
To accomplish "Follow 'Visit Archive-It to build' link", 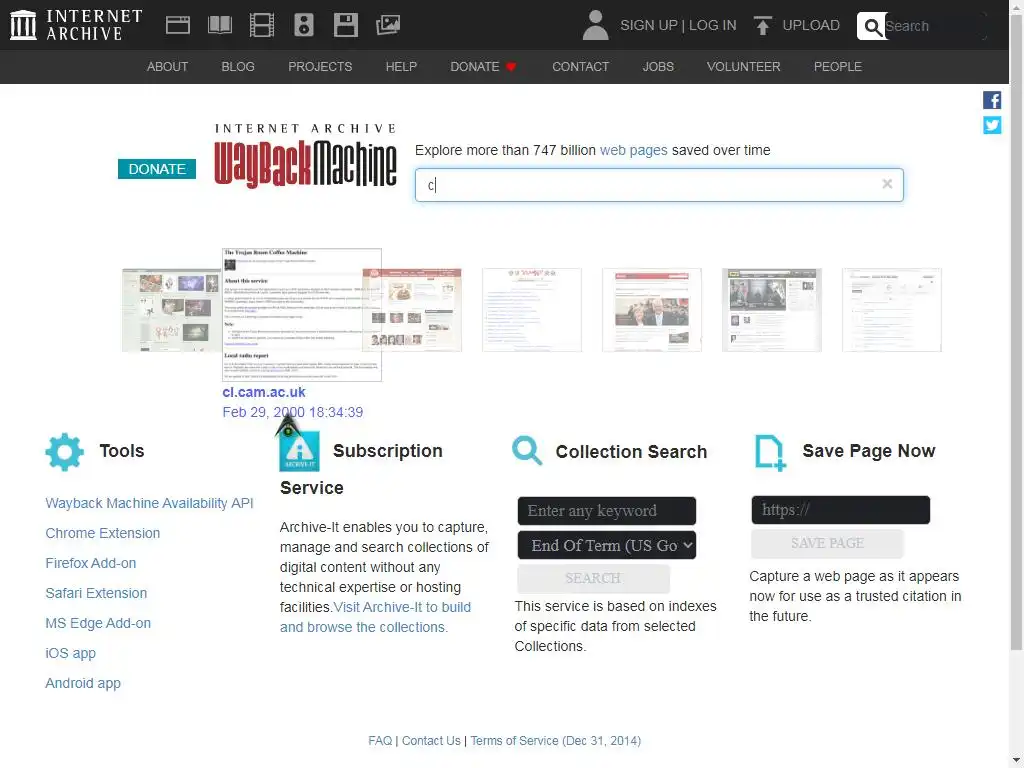I will 402,607.
